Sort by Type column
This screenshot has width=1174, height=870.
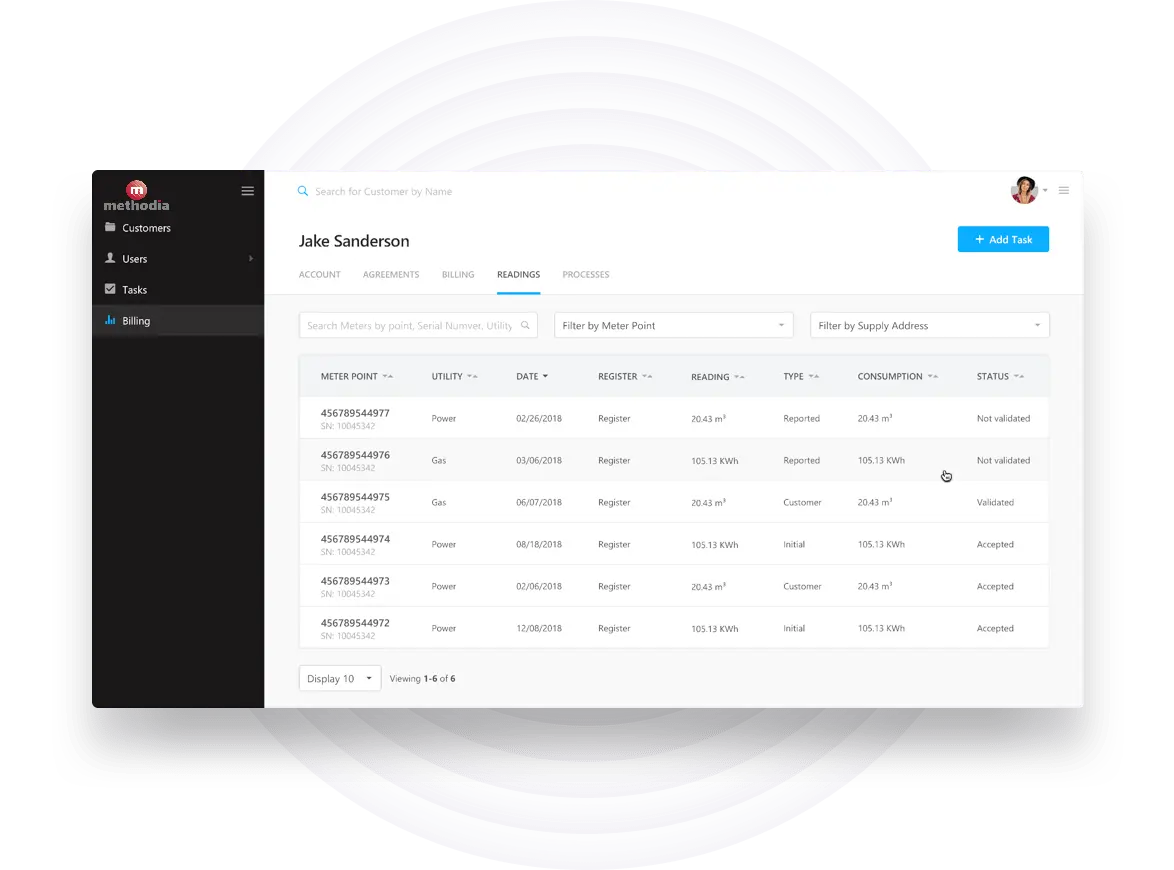click(x=801, y=377)
